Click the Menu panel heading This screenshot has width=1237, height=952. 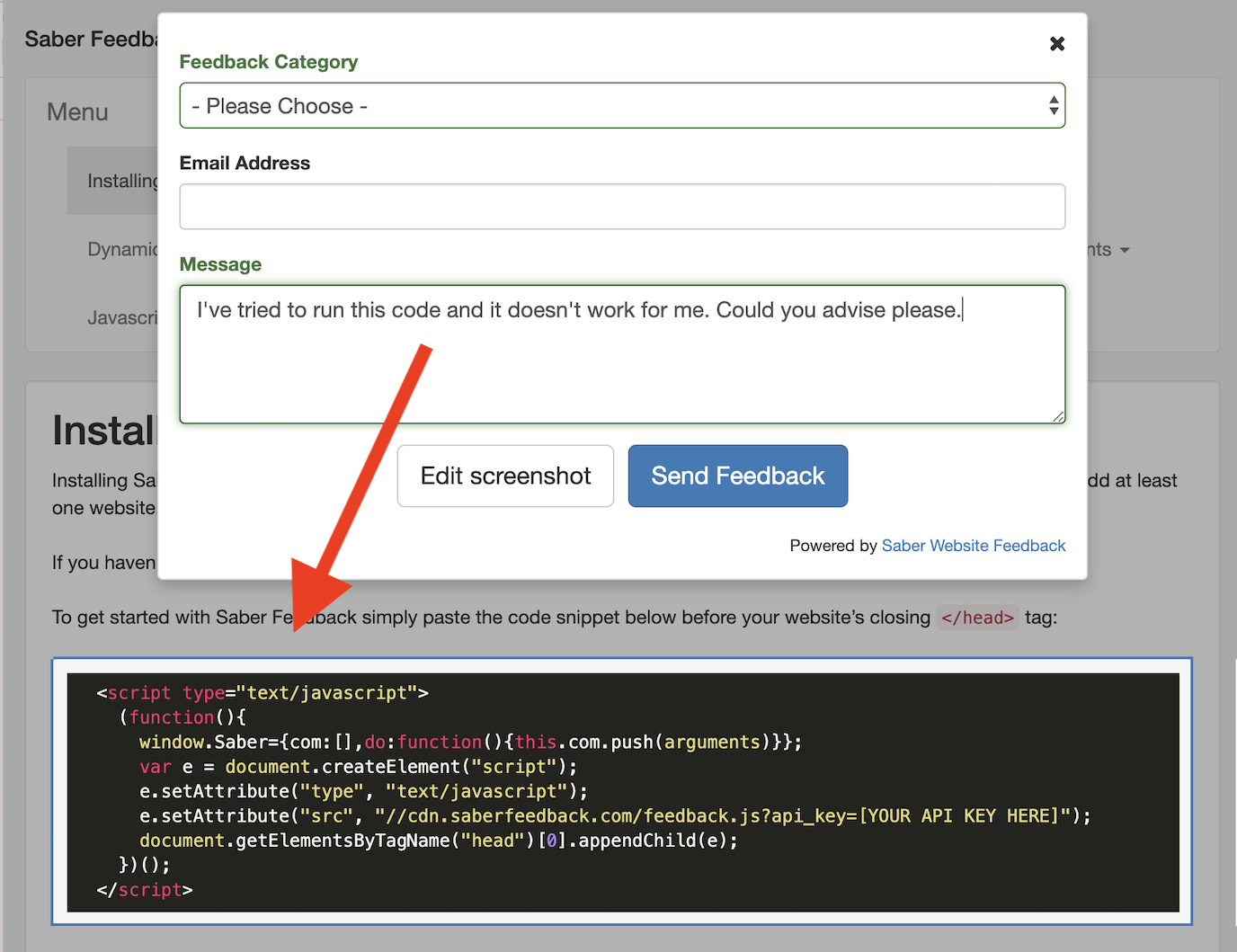pyautogui.click(x=77, y=111)
